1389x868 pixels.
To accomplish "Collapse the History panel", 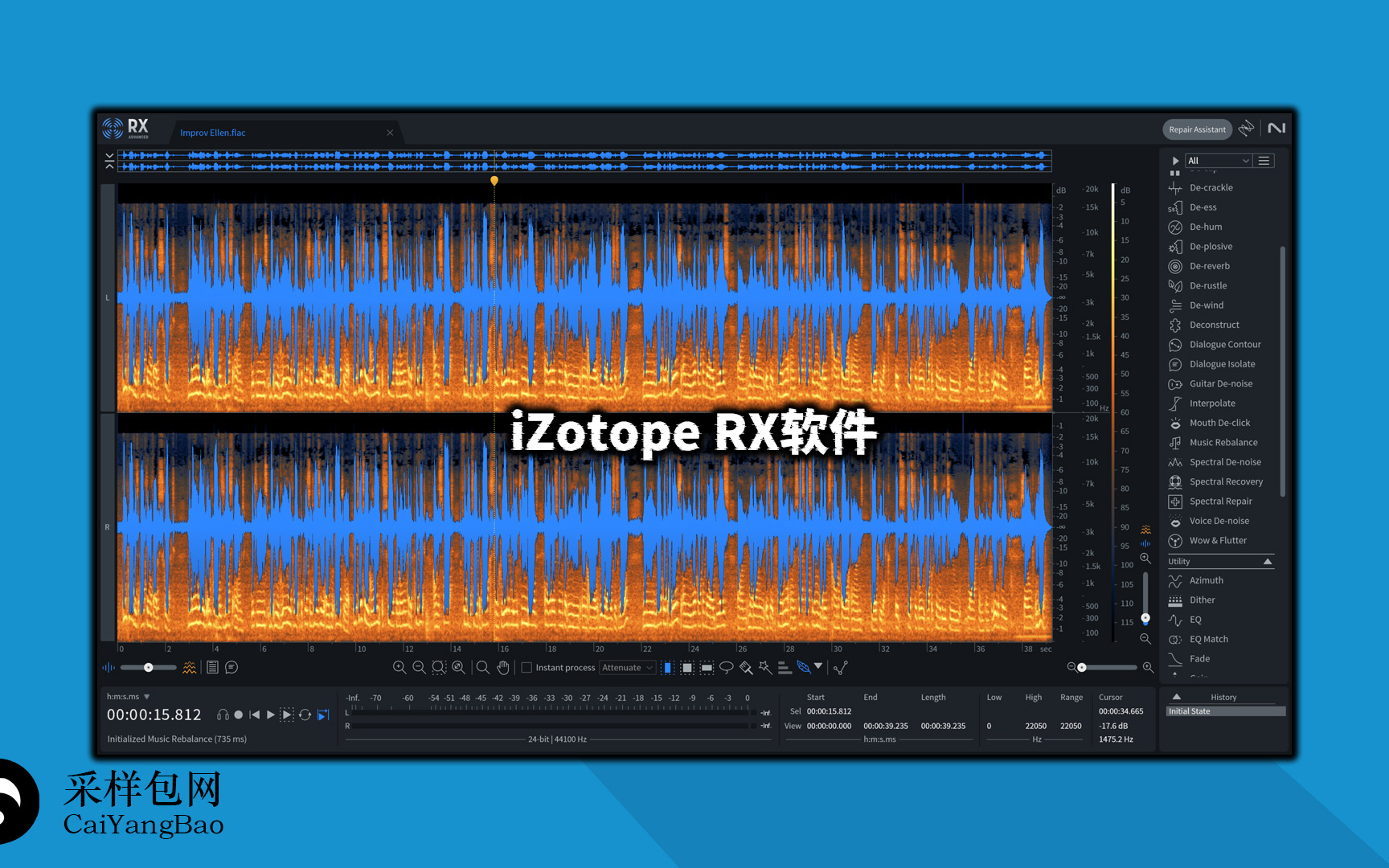I will coord(1176,697).
